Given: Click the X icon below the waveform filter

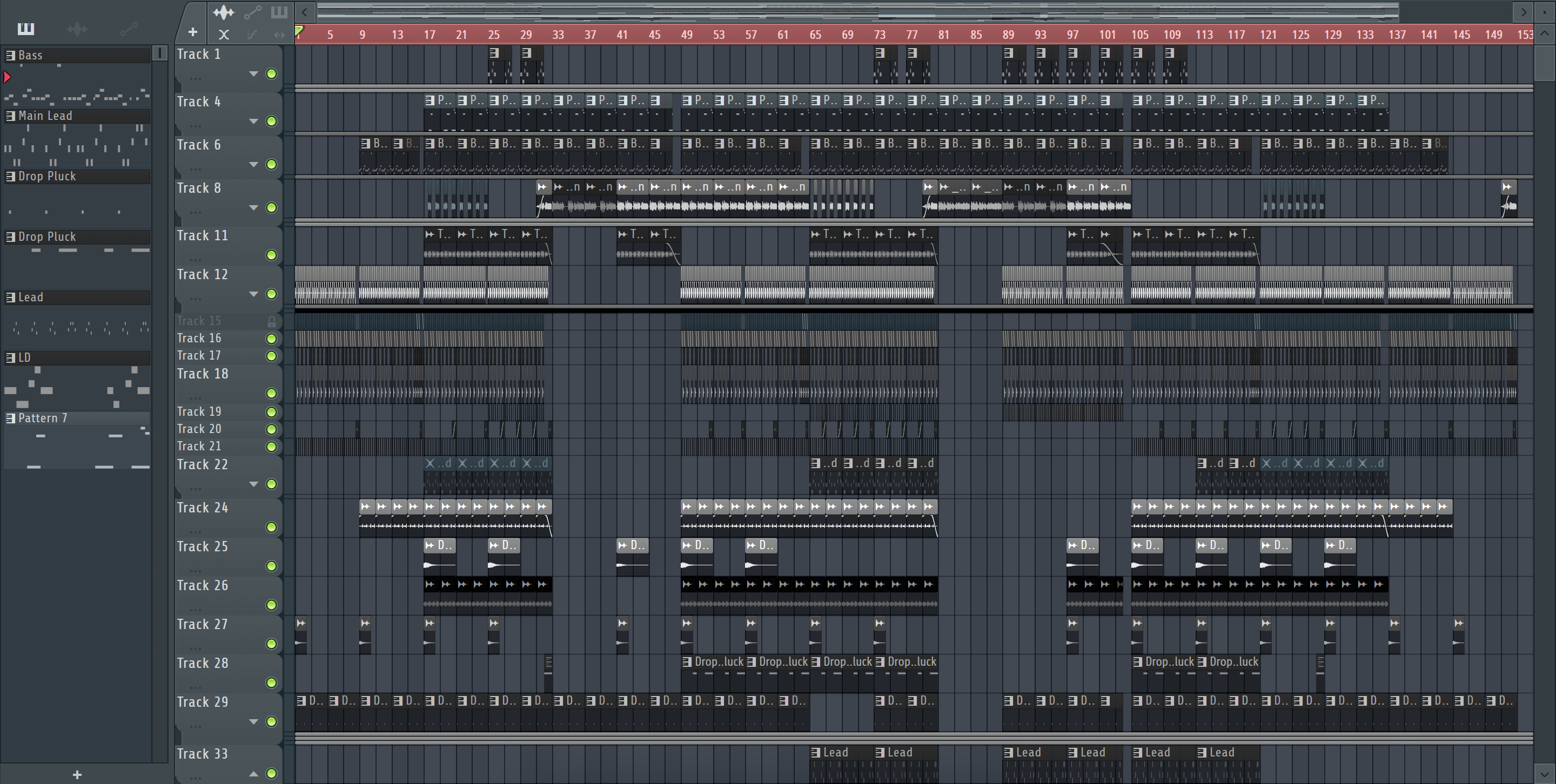Looking at the screenshot, I should (224, 35).
